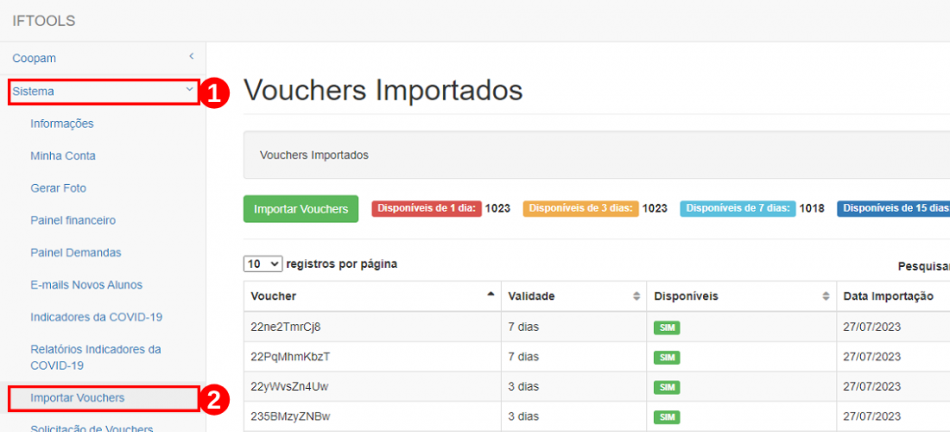Open Solicitação de Vouchers sidebar item
The image size is (950, 432).
[x=91, y=428]
